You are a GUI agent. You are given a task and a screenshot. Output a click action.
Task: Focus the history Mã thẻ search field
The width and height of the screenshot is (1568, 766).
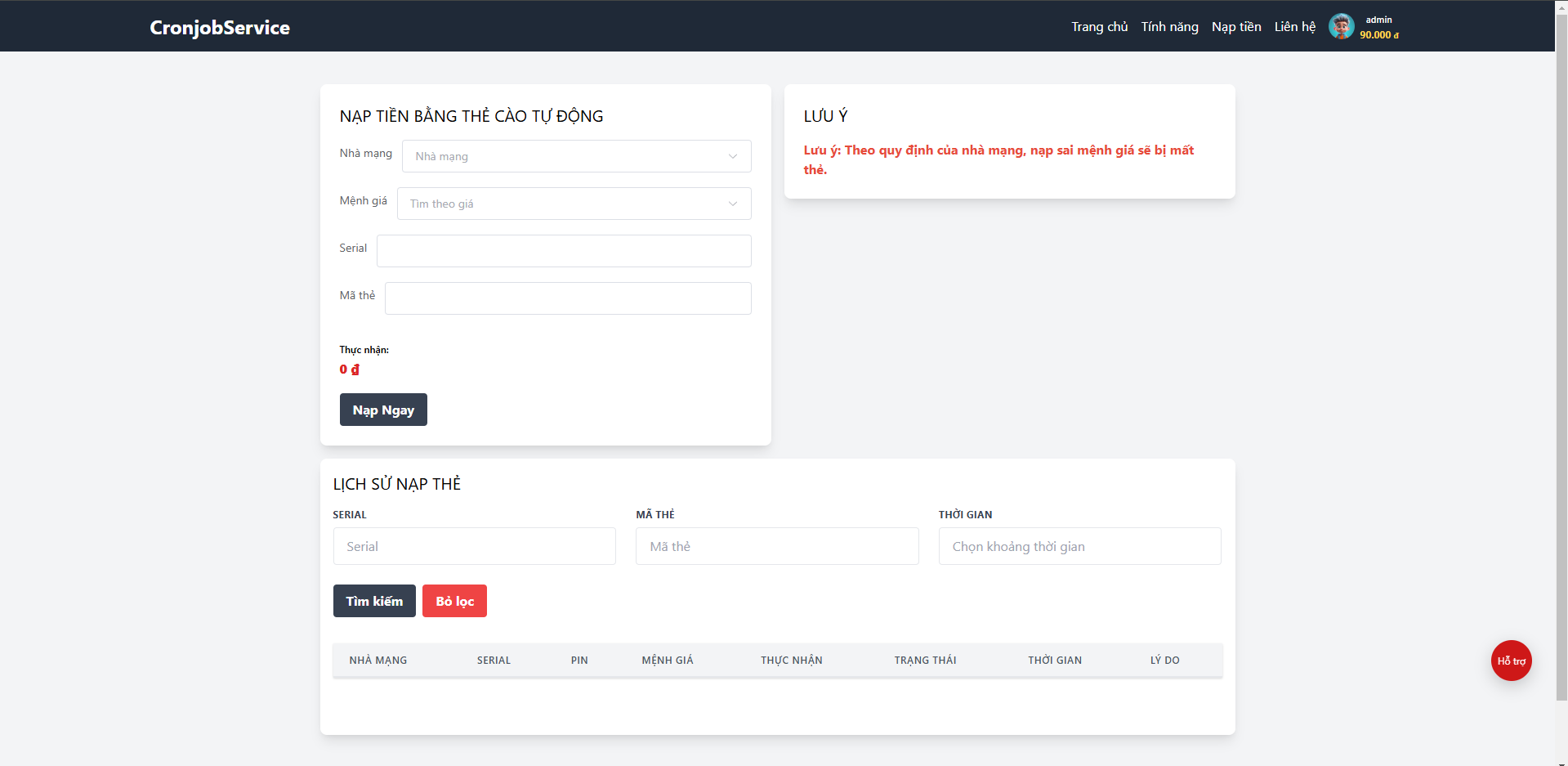coord(777,546)
